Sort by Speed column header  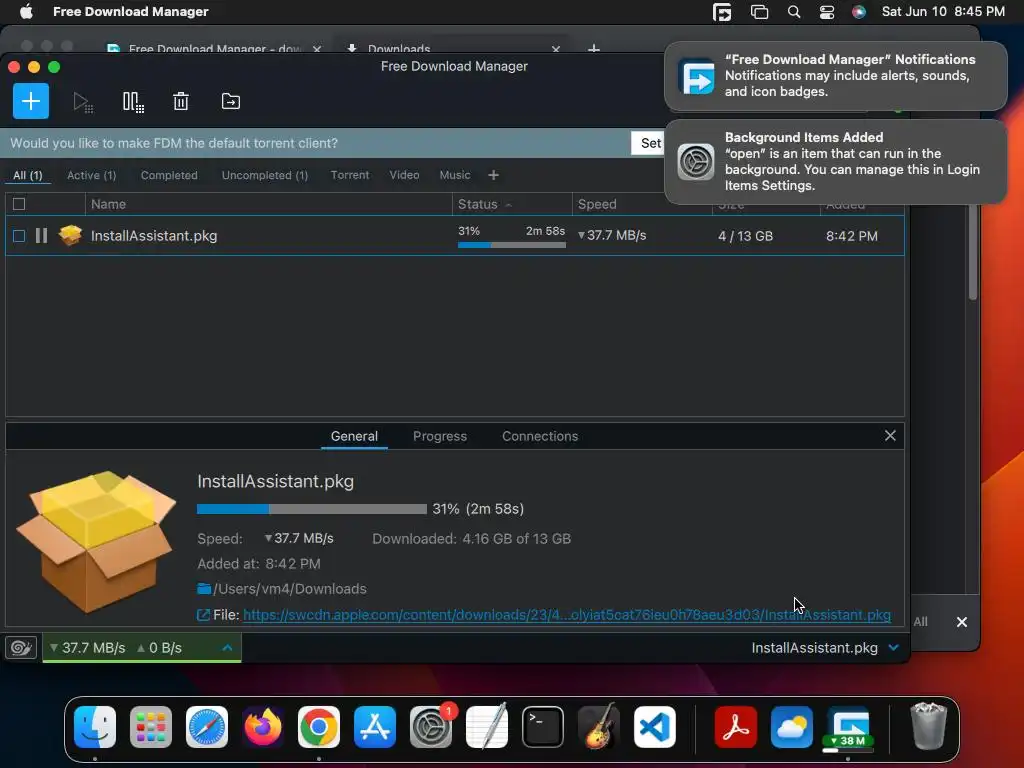pos(642,204)
